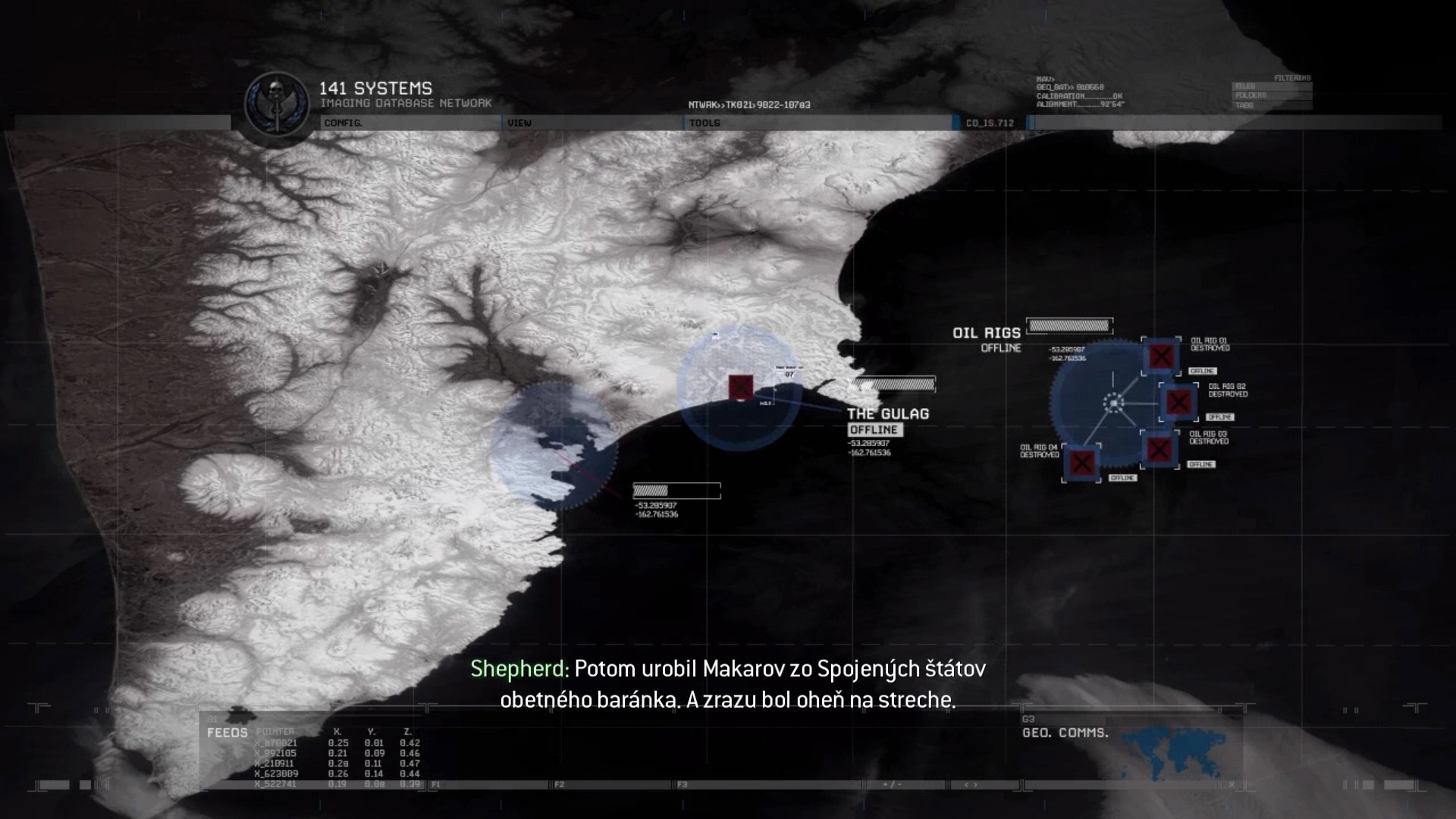This screenshot has width=1456, height=819.
Task: Select feed row X_992105
Action: pos(337,754)
